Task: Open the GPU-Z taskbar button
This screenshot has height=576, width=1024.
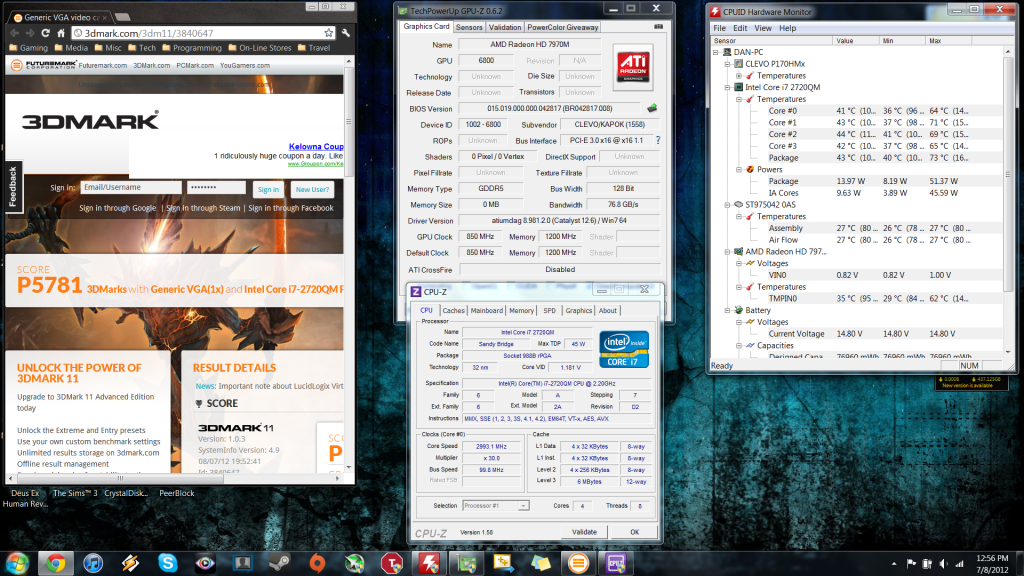Action: point(466,563)
